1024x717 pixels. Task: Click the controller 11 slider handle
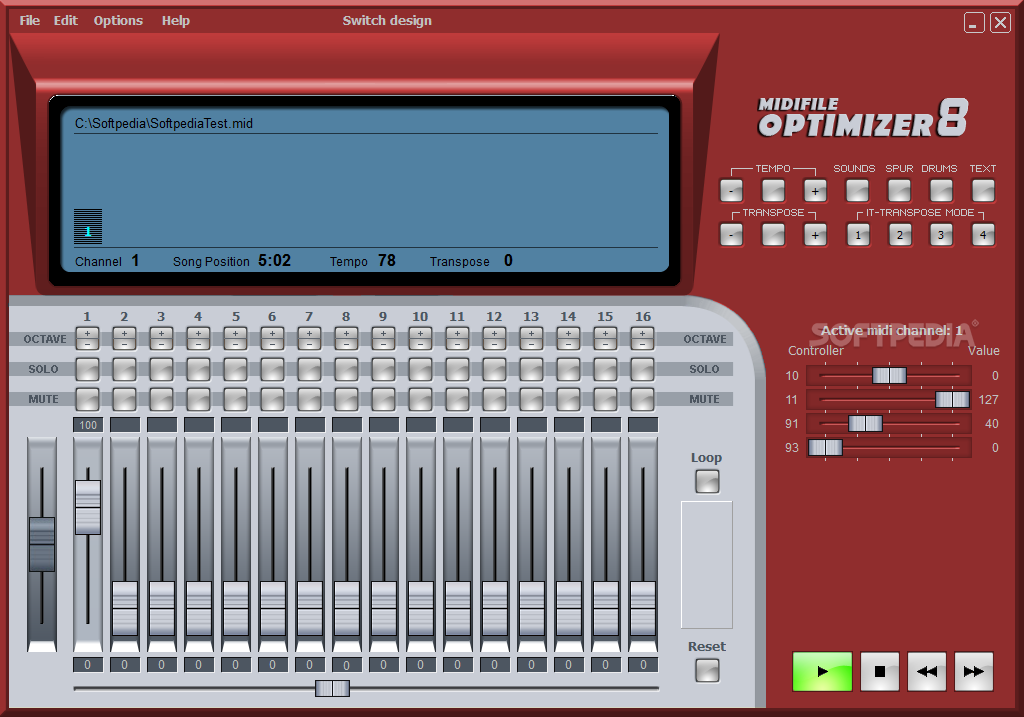(952, 400)
